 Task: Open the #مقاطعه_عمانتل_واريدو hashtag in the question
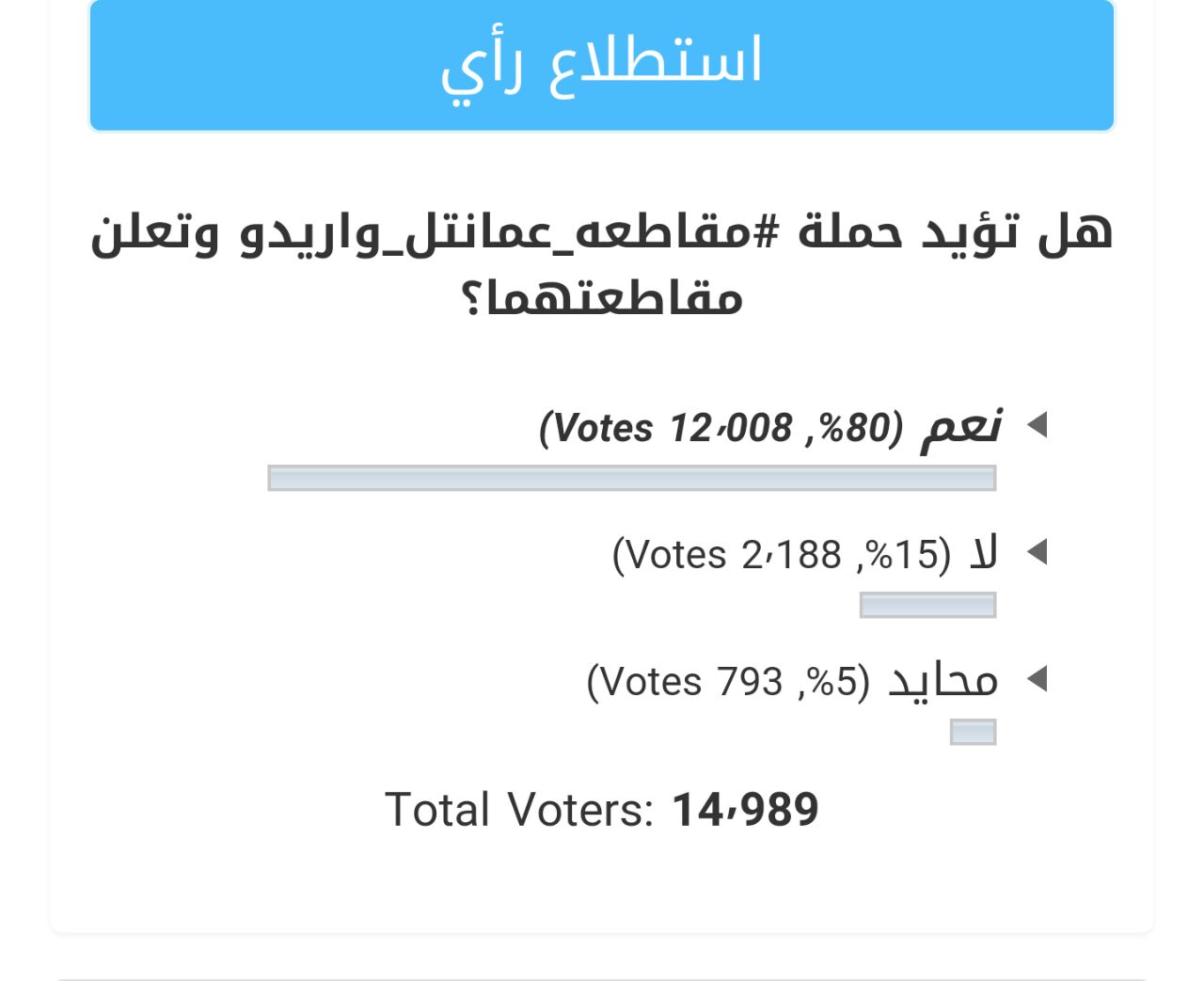click(508, 232)
